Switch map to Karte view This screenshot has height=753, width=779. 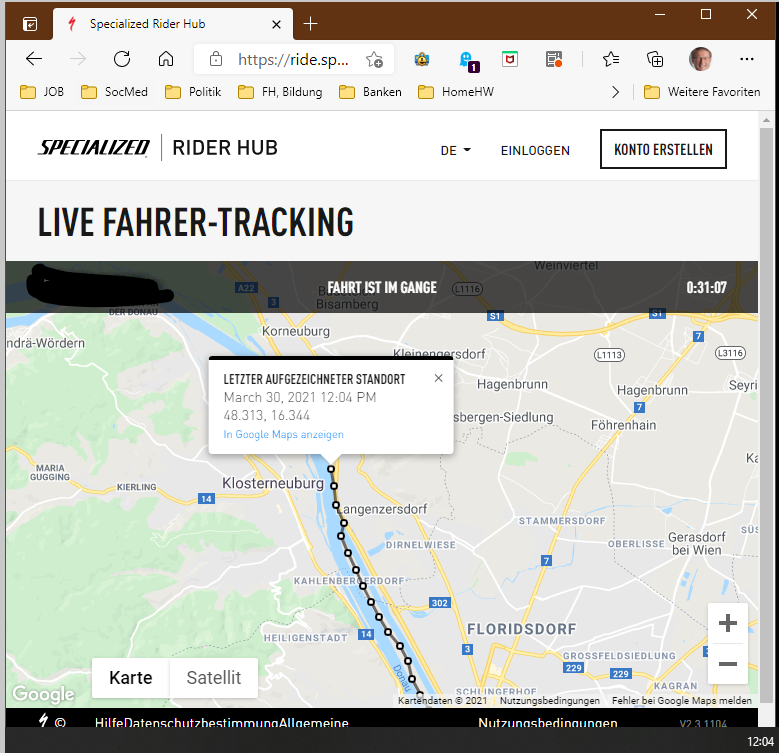click(131, 678)
